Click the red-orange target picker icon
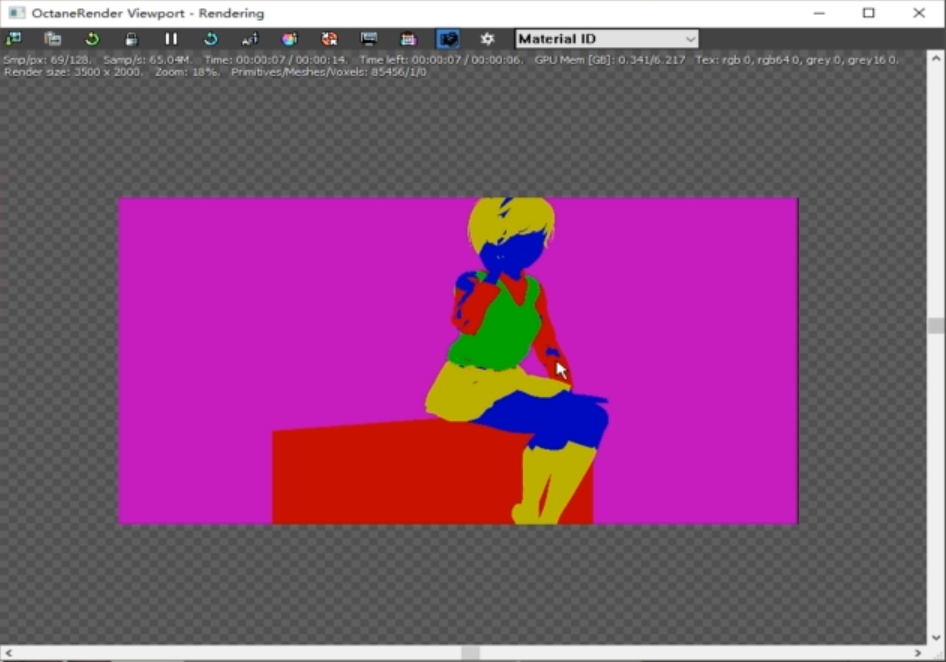 pos(329,39)
